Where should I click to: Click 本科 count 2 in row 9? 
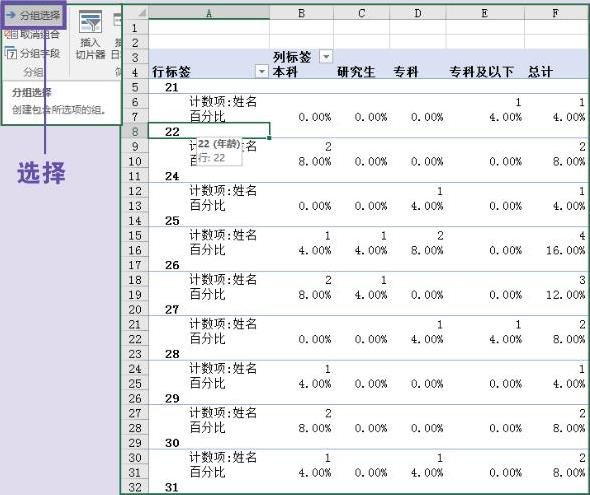pos(328,146)
